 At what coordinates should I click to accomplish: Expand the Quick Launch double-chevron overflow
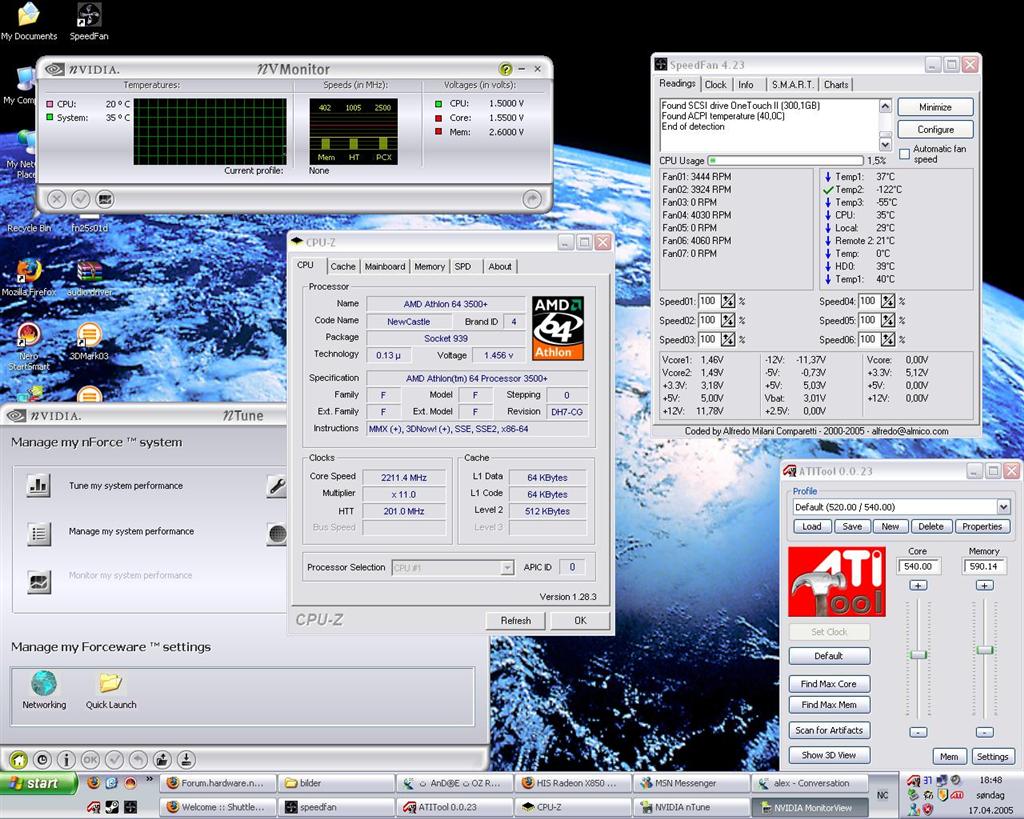tap(149, 779)
